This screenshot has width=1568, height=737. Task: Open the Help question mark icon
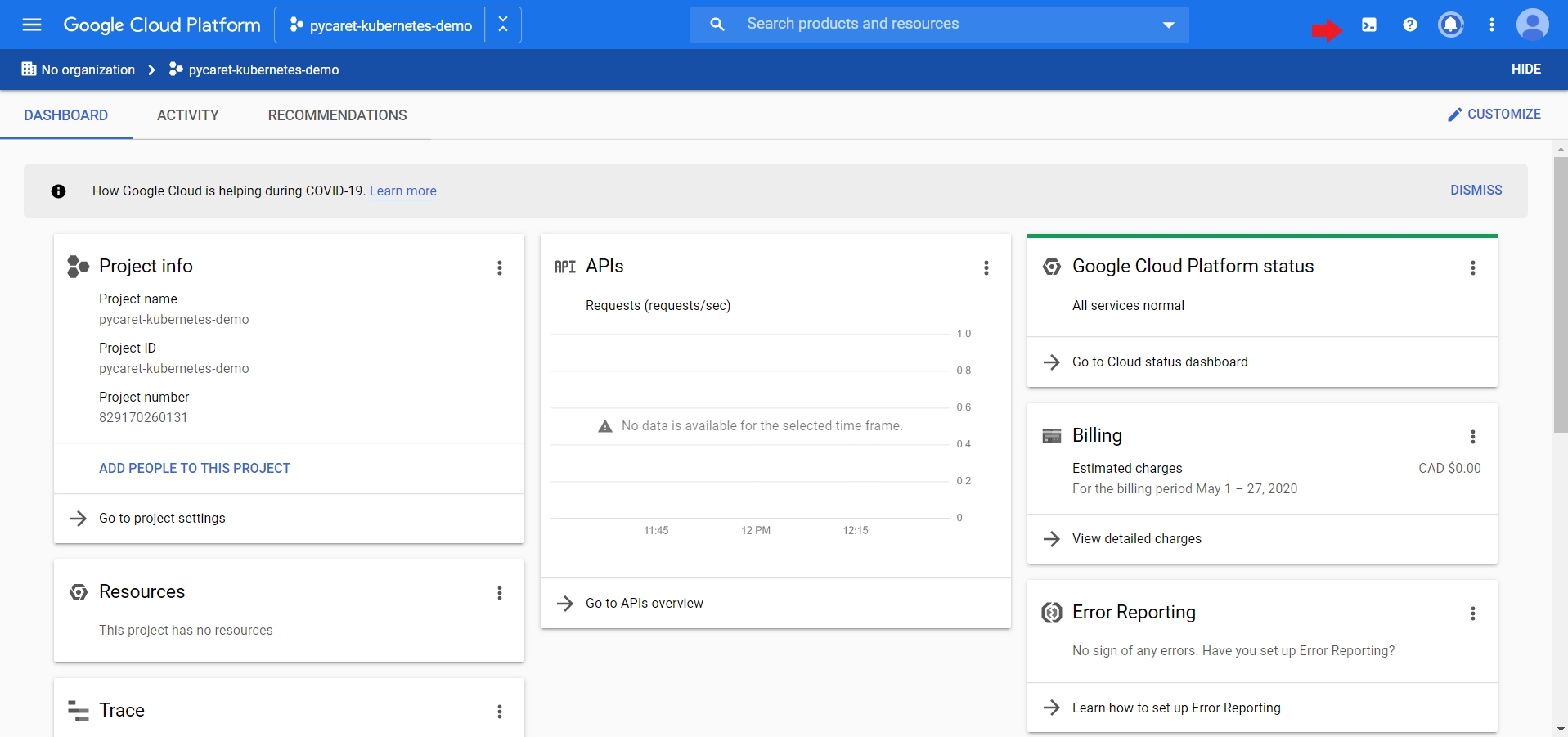click(1409, 25)
